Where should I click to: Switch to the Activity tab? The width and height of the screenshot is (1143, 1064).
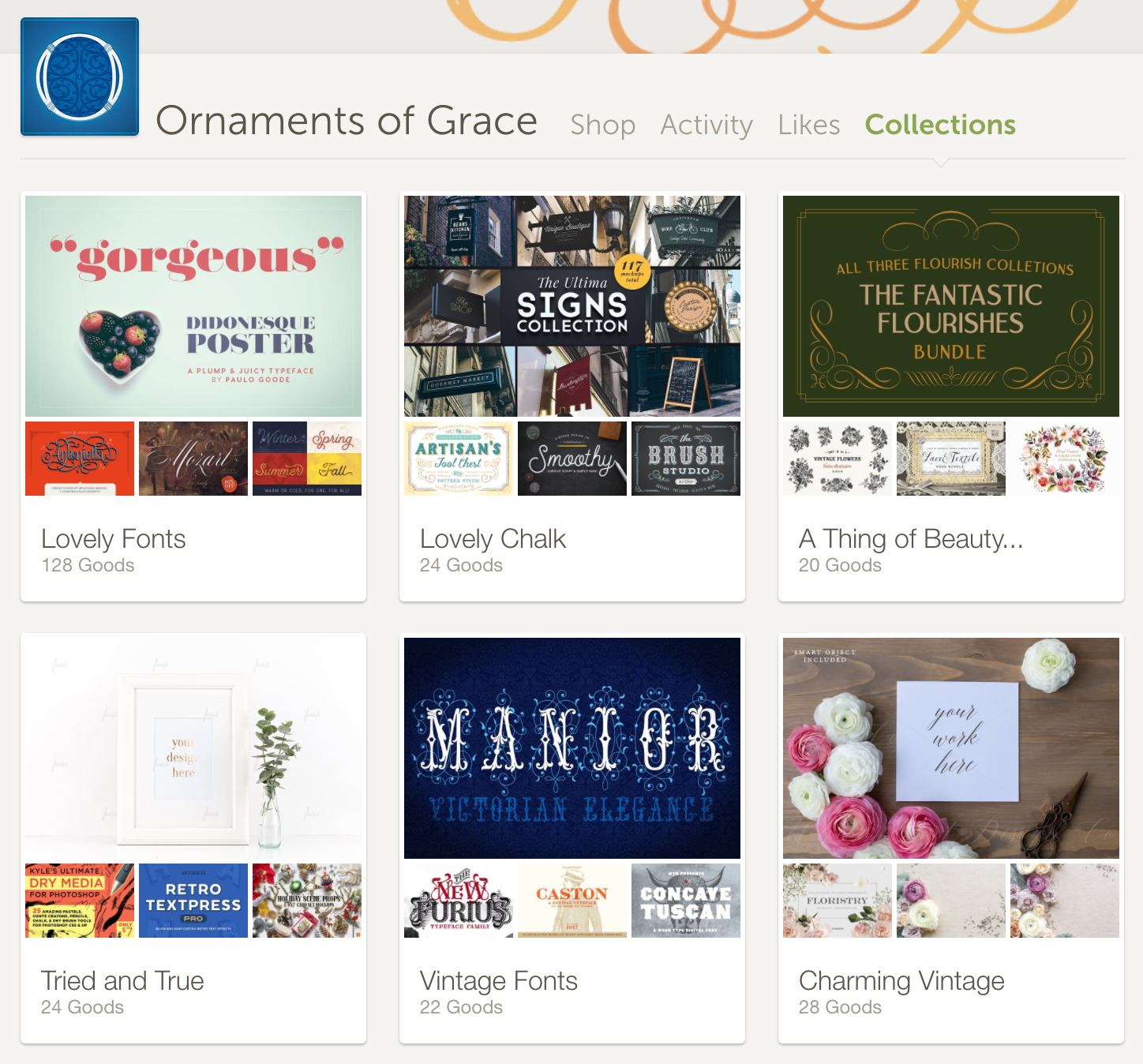(x=706, y=125)
